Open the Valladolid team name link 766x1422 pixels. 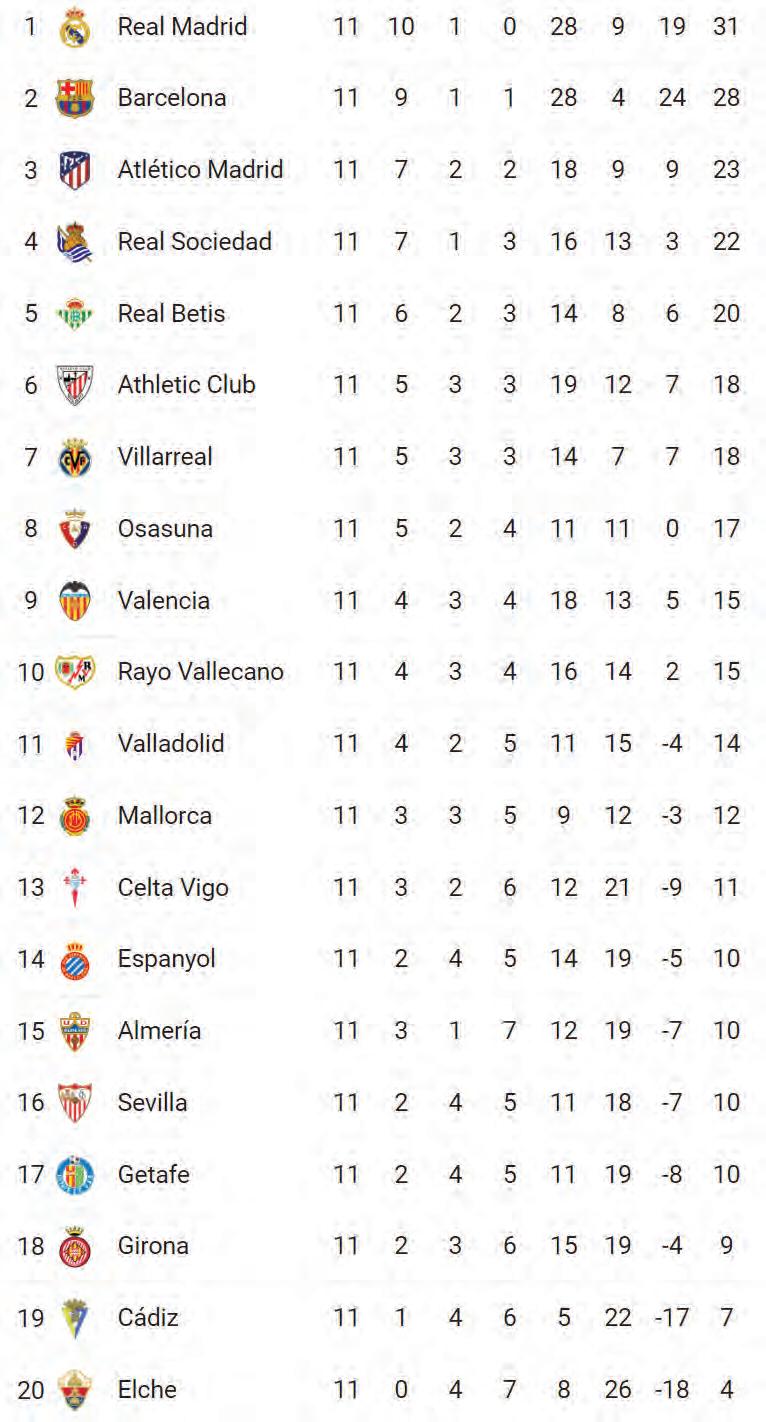click(171, 744)
